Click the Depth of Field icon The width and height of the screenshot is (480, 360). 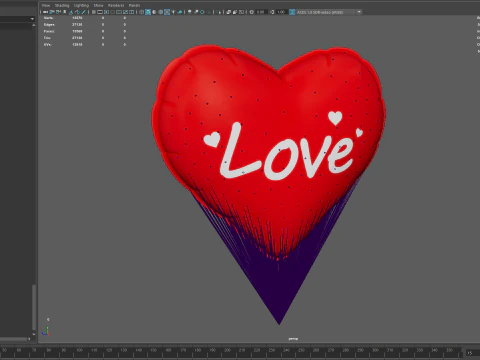(210, 12)
